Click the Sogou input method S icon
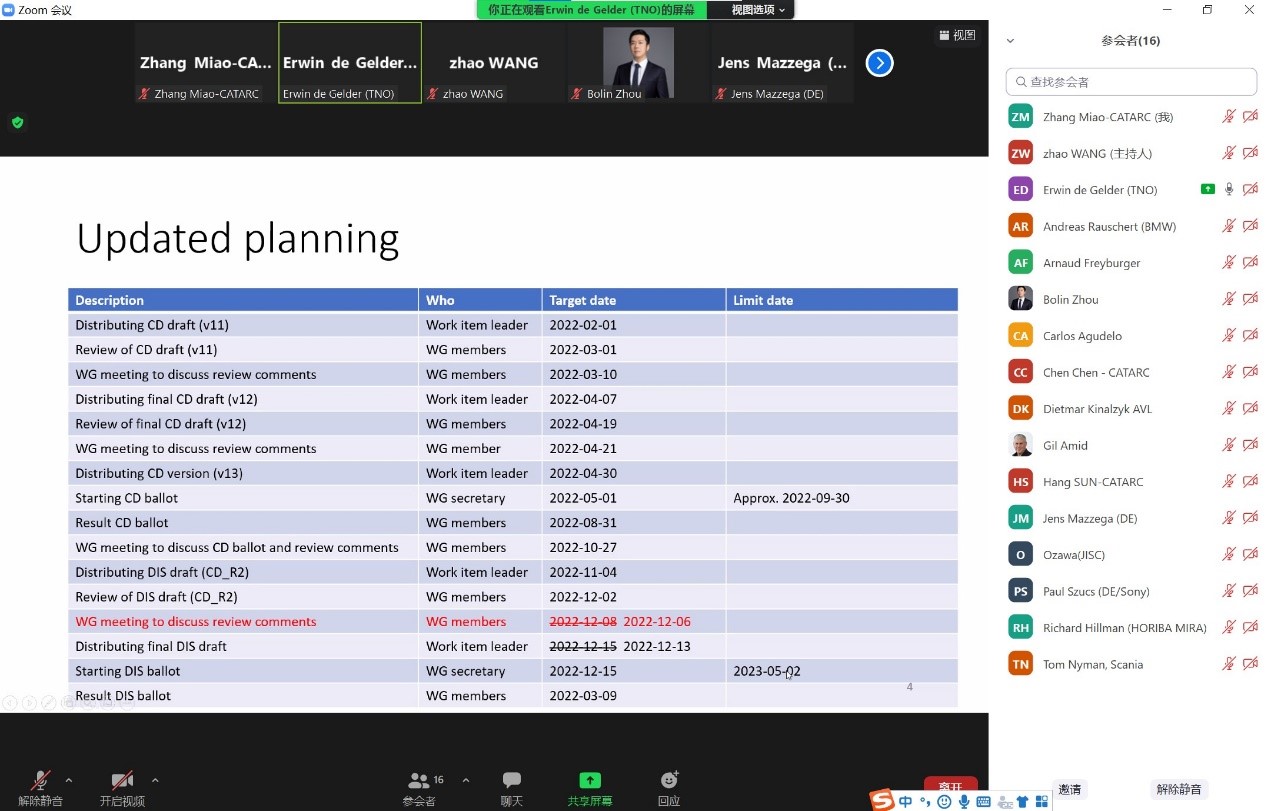Viewport: 1271px width, 811px height. [x=881, y=800]
